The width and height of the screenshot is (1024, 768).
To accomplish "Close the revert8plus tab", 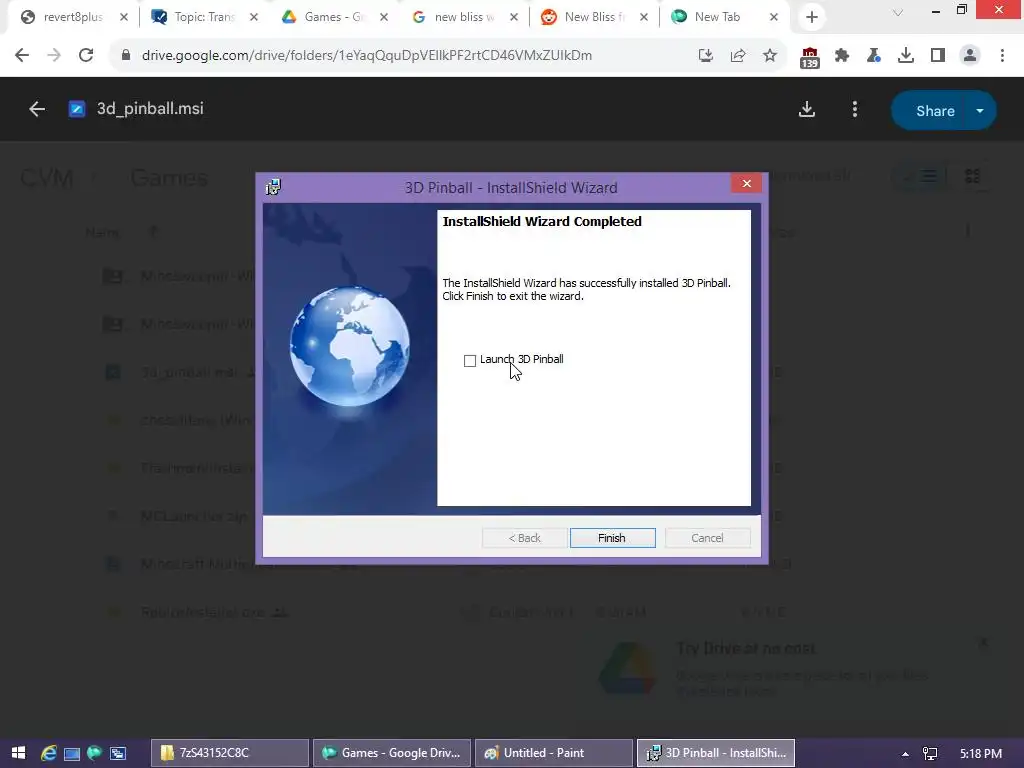I will coord(124,17).
